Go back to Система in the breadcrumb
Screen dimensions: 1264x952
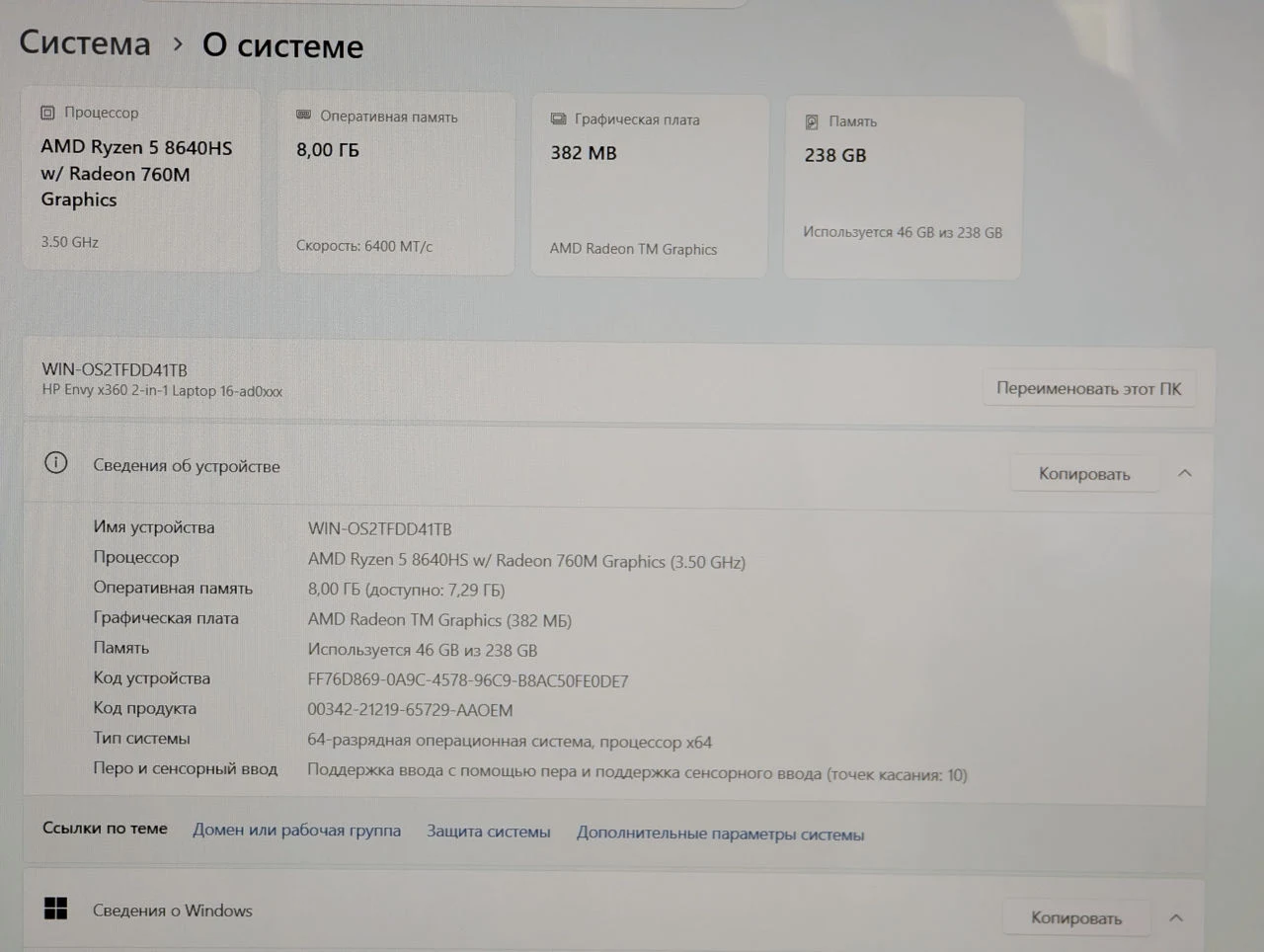(85, 42)
